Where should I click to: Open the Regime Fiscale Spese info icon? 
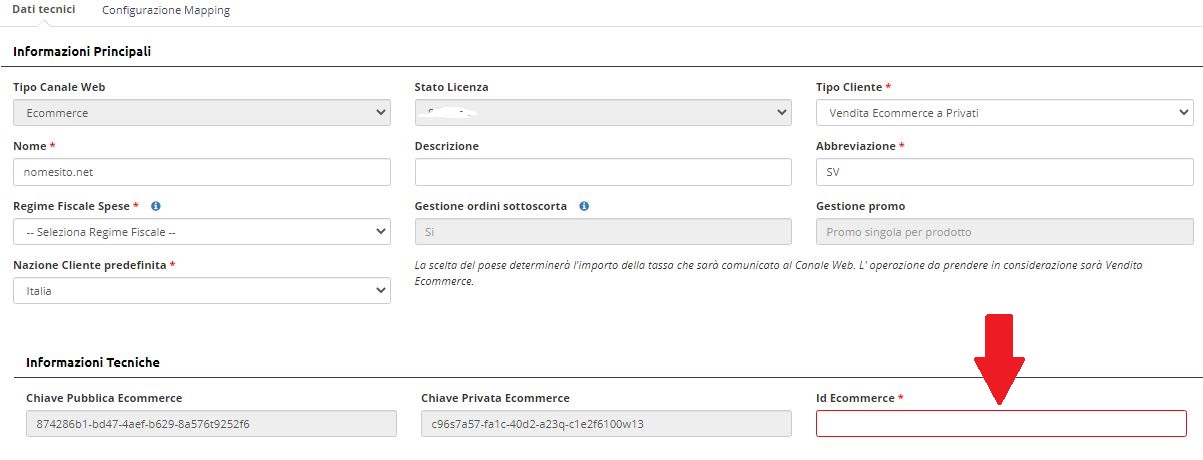pos(156,206)
